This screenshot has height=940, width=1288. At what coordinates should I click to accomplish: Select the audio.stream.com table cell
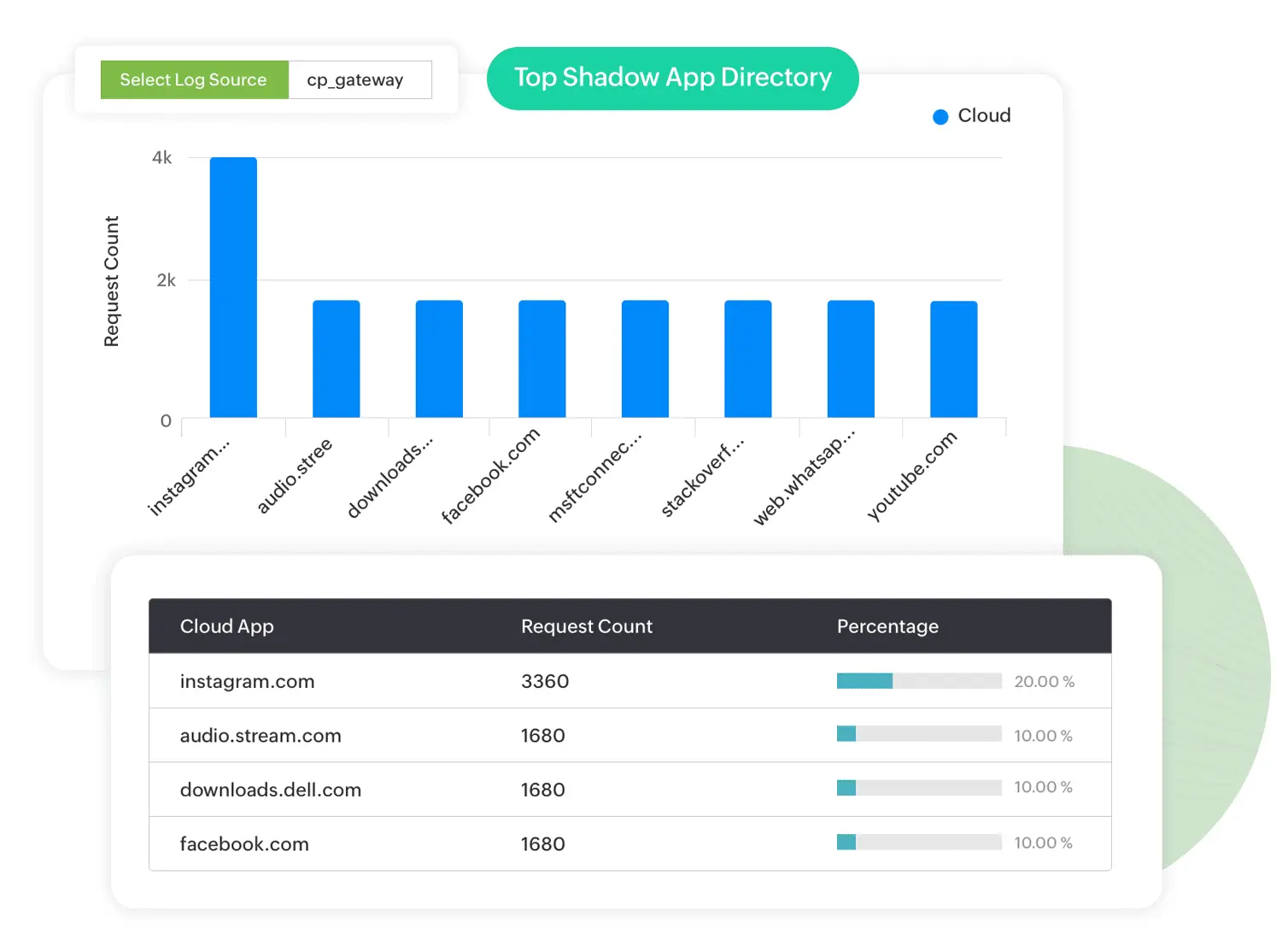[x=261, y=736]
